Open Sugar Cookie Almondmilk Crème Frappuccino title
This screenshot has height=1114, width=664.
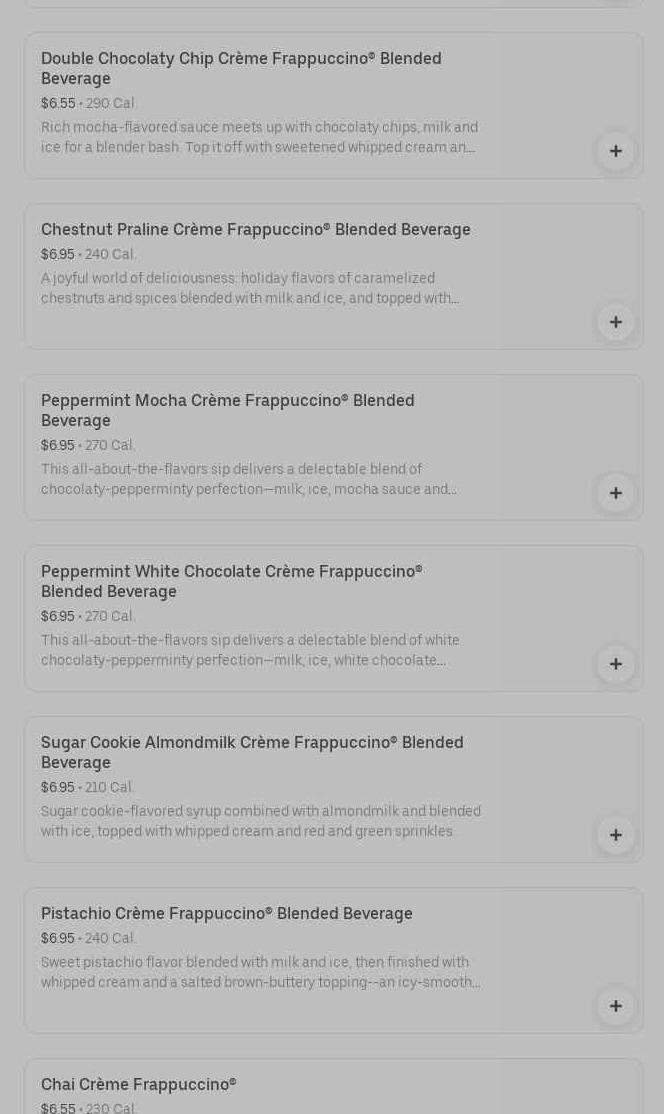pos(252,752)
